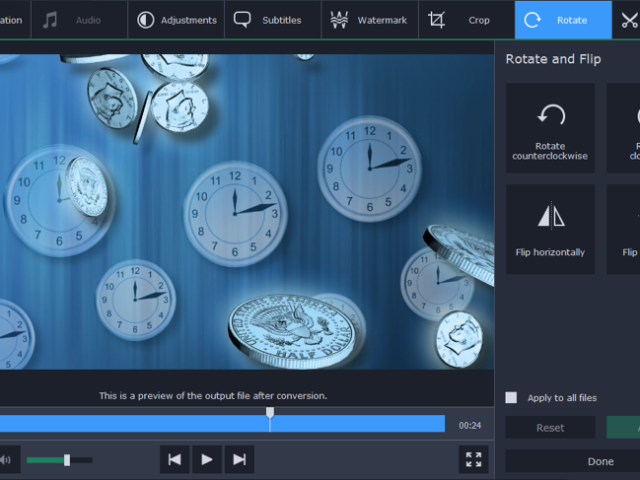
Task: Adjust the green volume slider
Action: [x=59, y=460]
